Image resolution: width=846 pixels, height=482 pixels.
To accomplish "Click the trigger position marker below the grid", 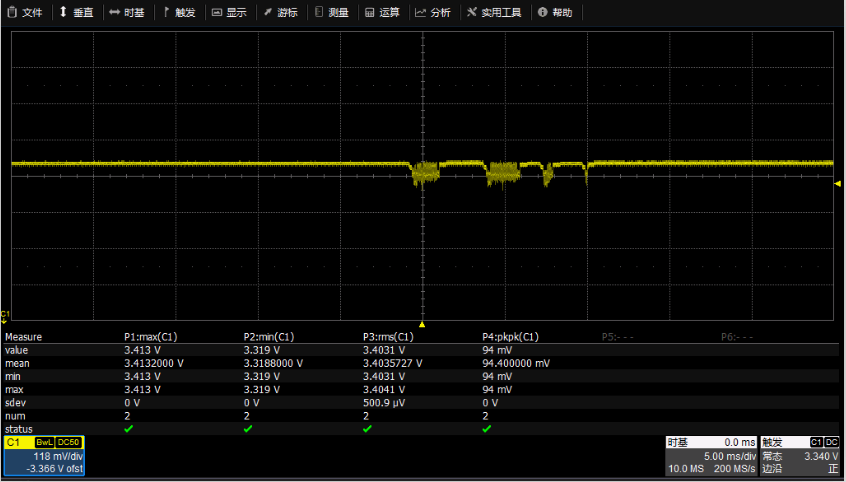I will click(422, 325).
